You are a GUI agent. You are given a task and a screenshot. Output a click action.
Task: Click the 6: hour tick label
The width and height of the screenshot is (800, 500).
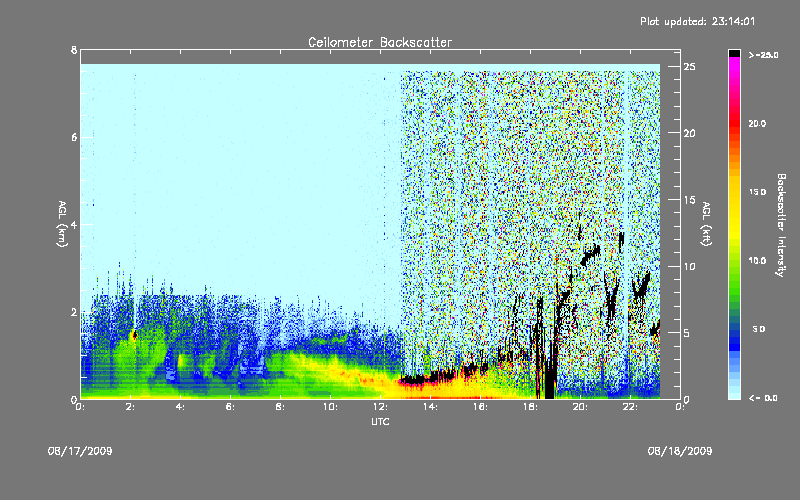point(231,407)
